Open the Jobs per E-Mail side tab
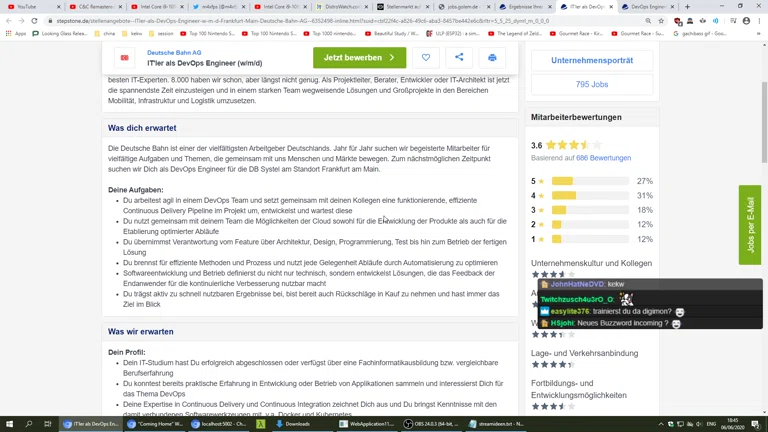Viewport: 768px width, 432px height. click(750, 225)
